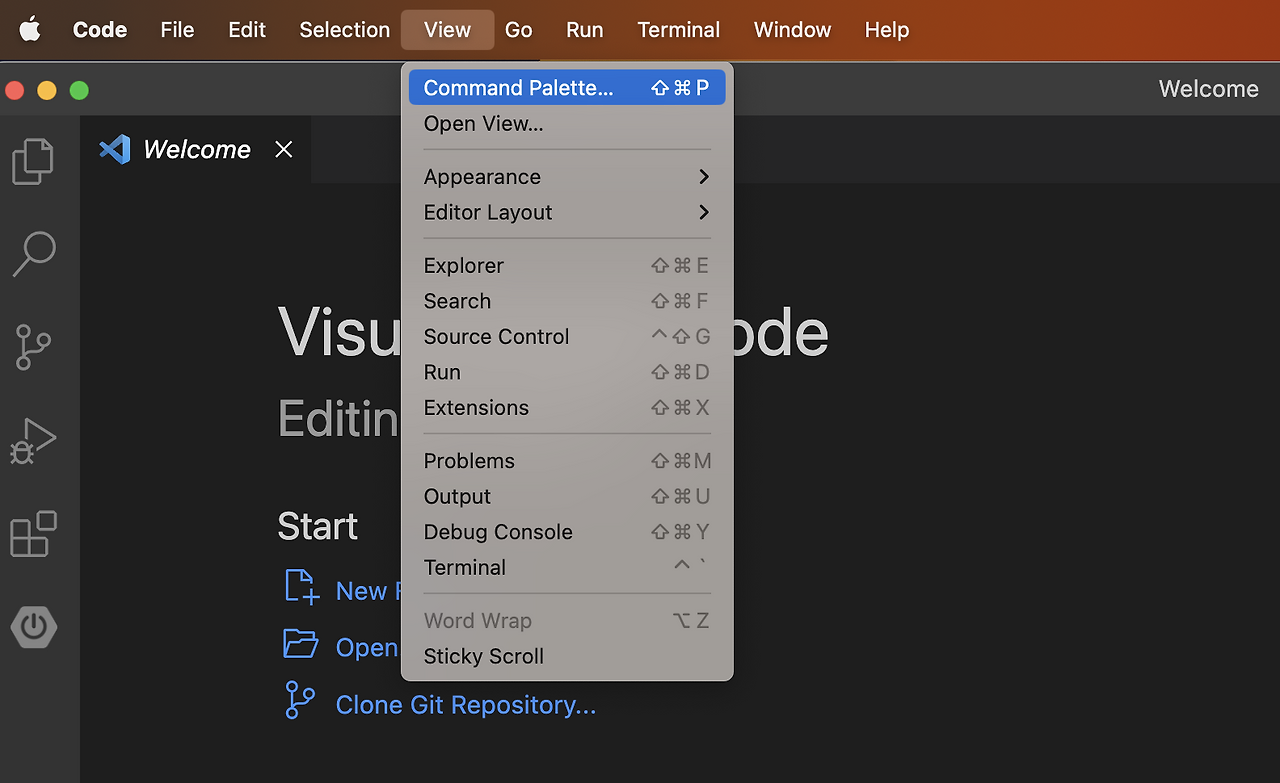1280x783 pixels.
Task: Expand the Editor Layout submenu
Action: click(488, 212)
